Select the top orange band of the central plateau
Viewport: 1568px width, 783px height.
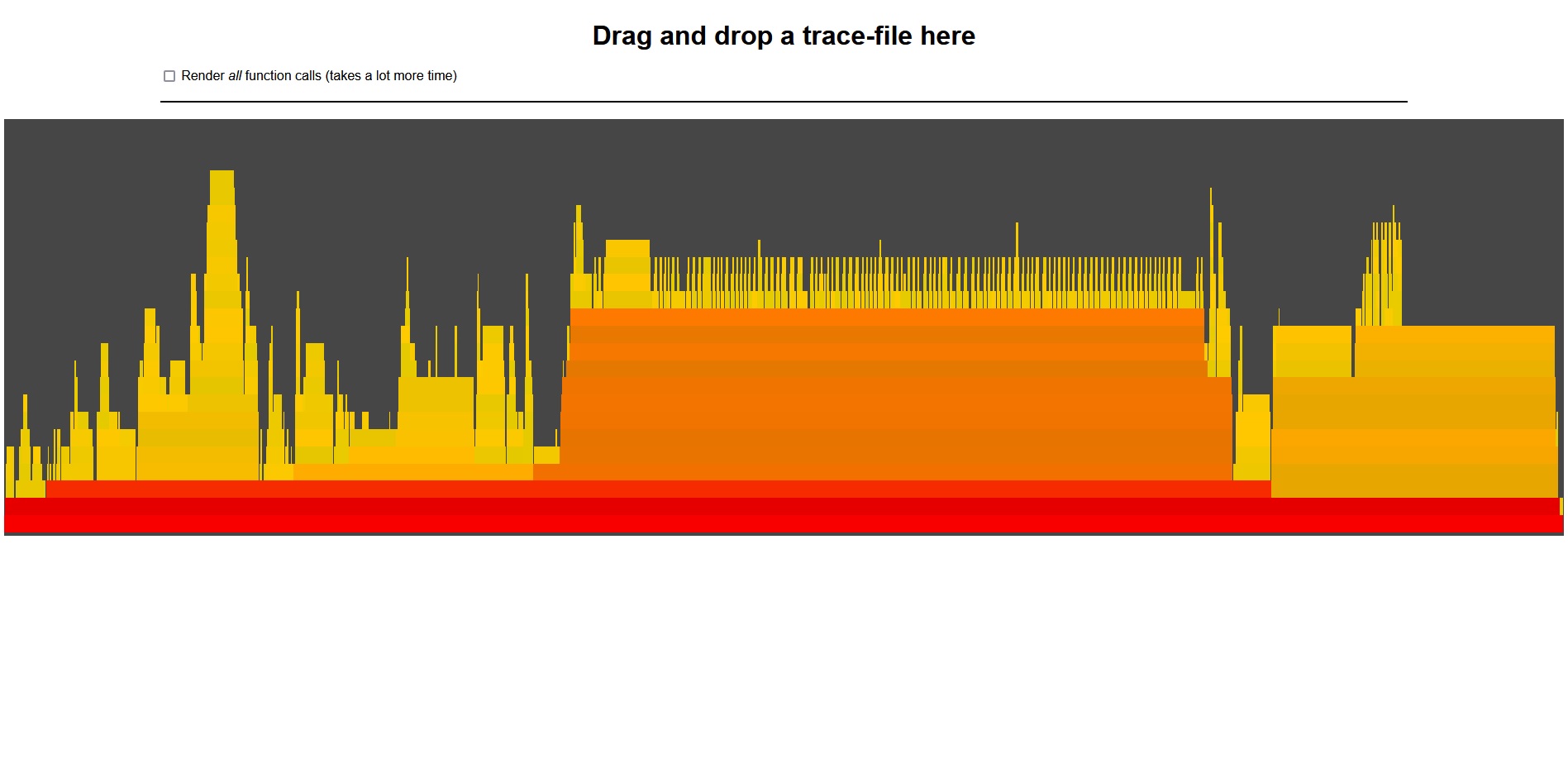[886, 317]
